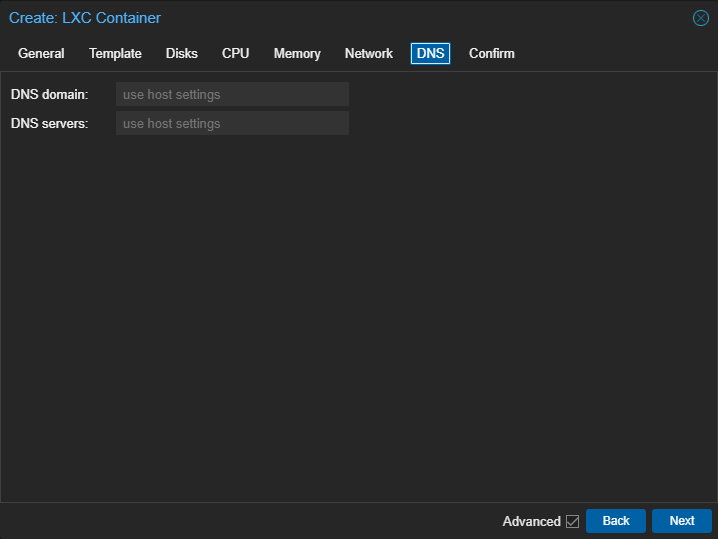
Task: Jump to the Confirm tab
Action: coord(491,54)
